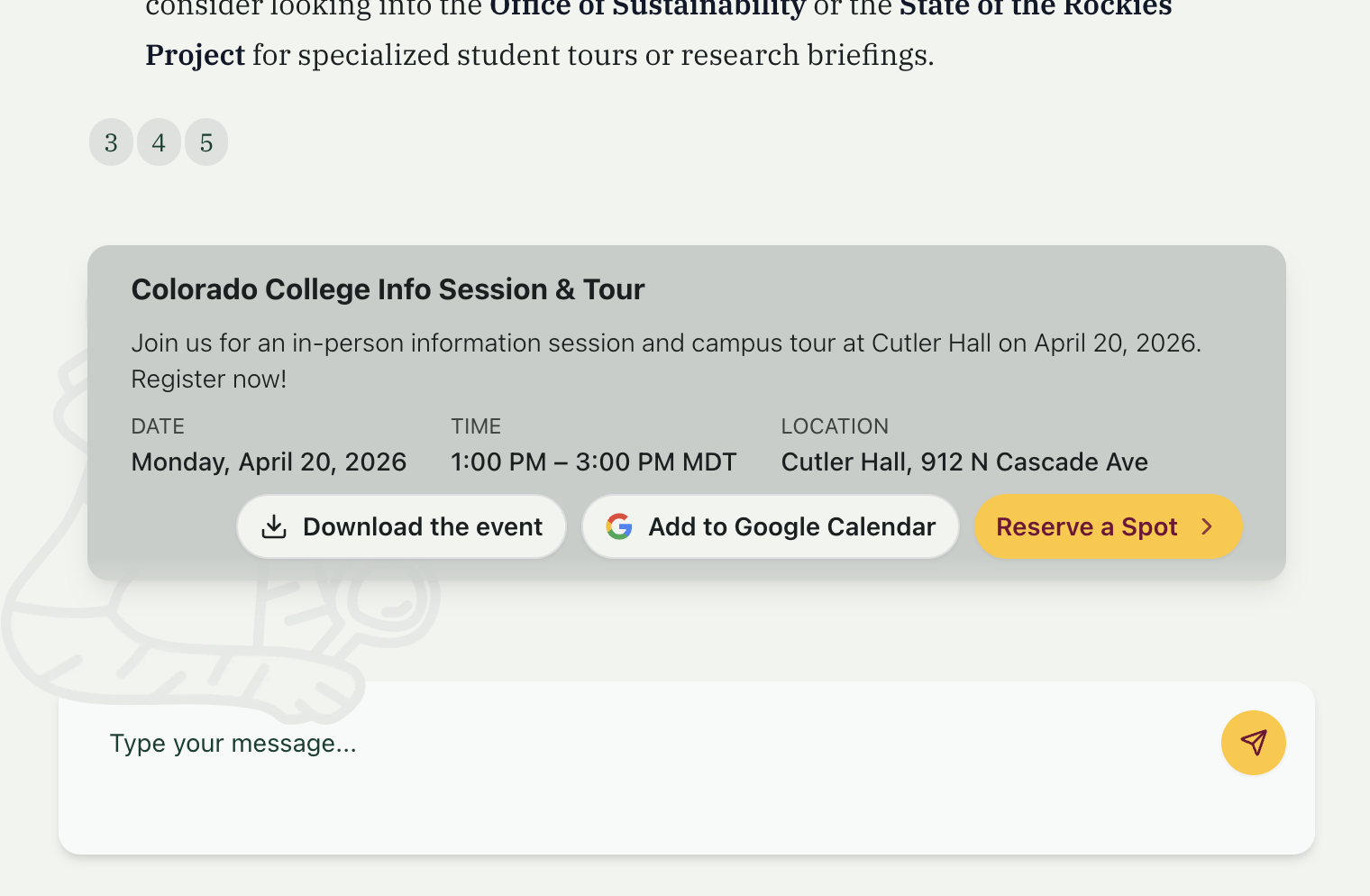The height and width of the screenshot is (896, 1370).
Task: Click the 1:00 PM – 3:00 PM MDT time
Action: [x=594, y=462]
